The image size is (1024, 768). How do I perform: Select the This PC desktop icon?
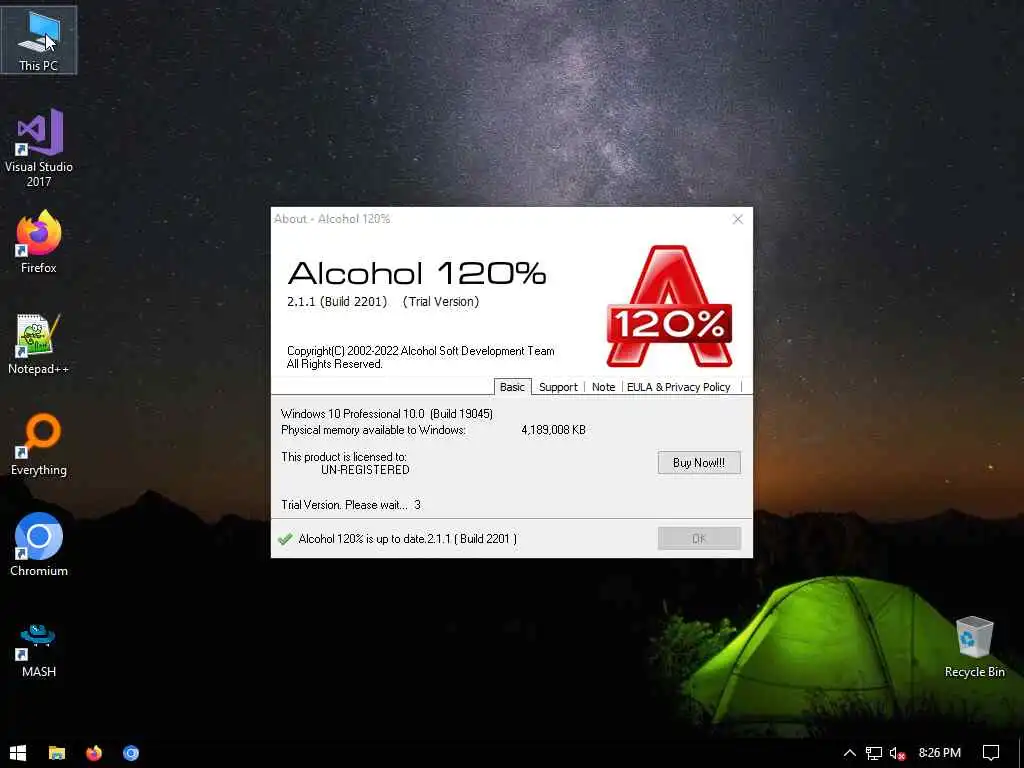[39, 40]
